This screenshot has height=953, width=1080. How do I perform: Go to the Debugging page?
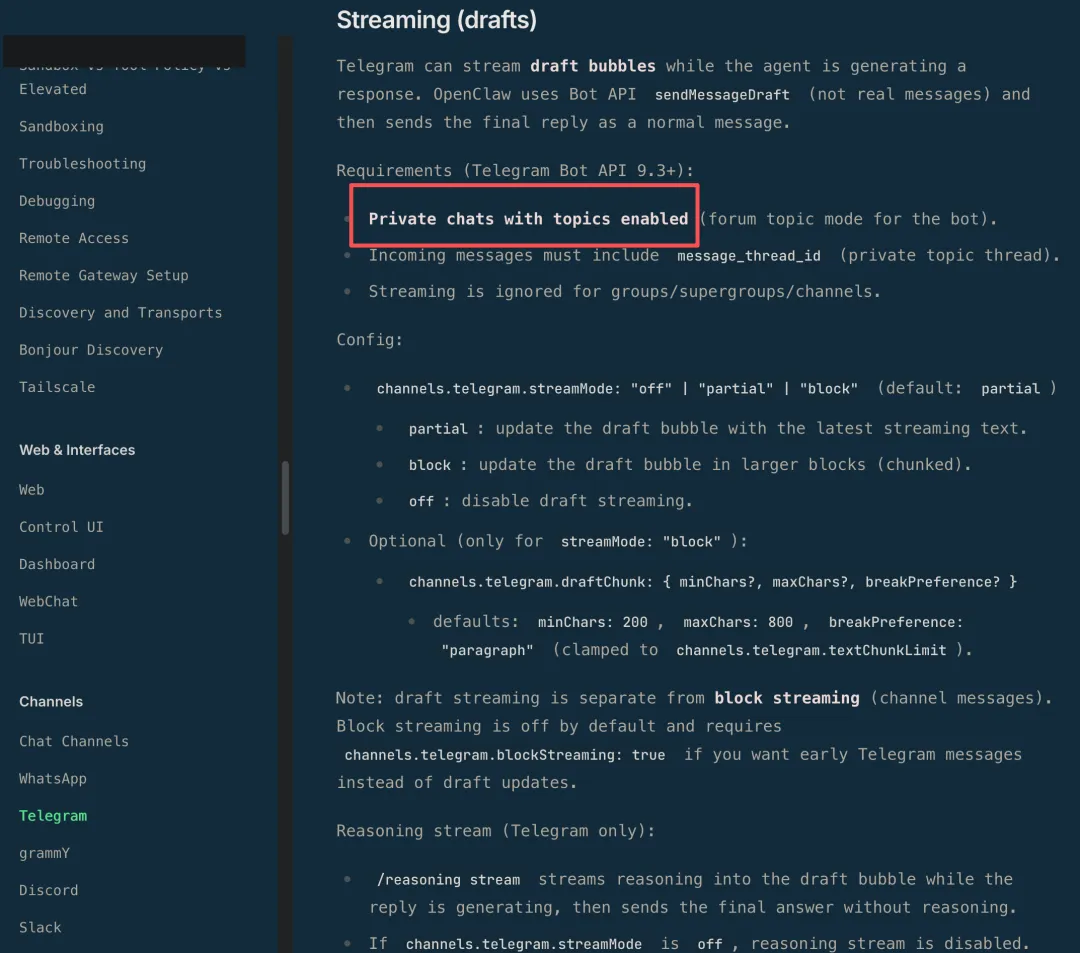[x=56, y=201]
